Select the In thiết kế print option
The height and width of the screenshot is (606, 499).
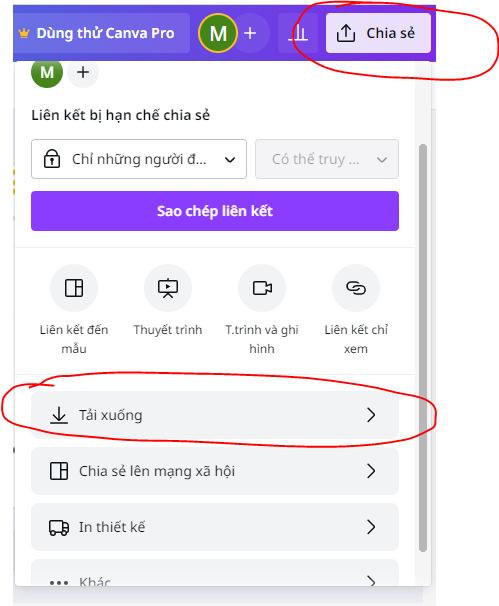[215, 527]
